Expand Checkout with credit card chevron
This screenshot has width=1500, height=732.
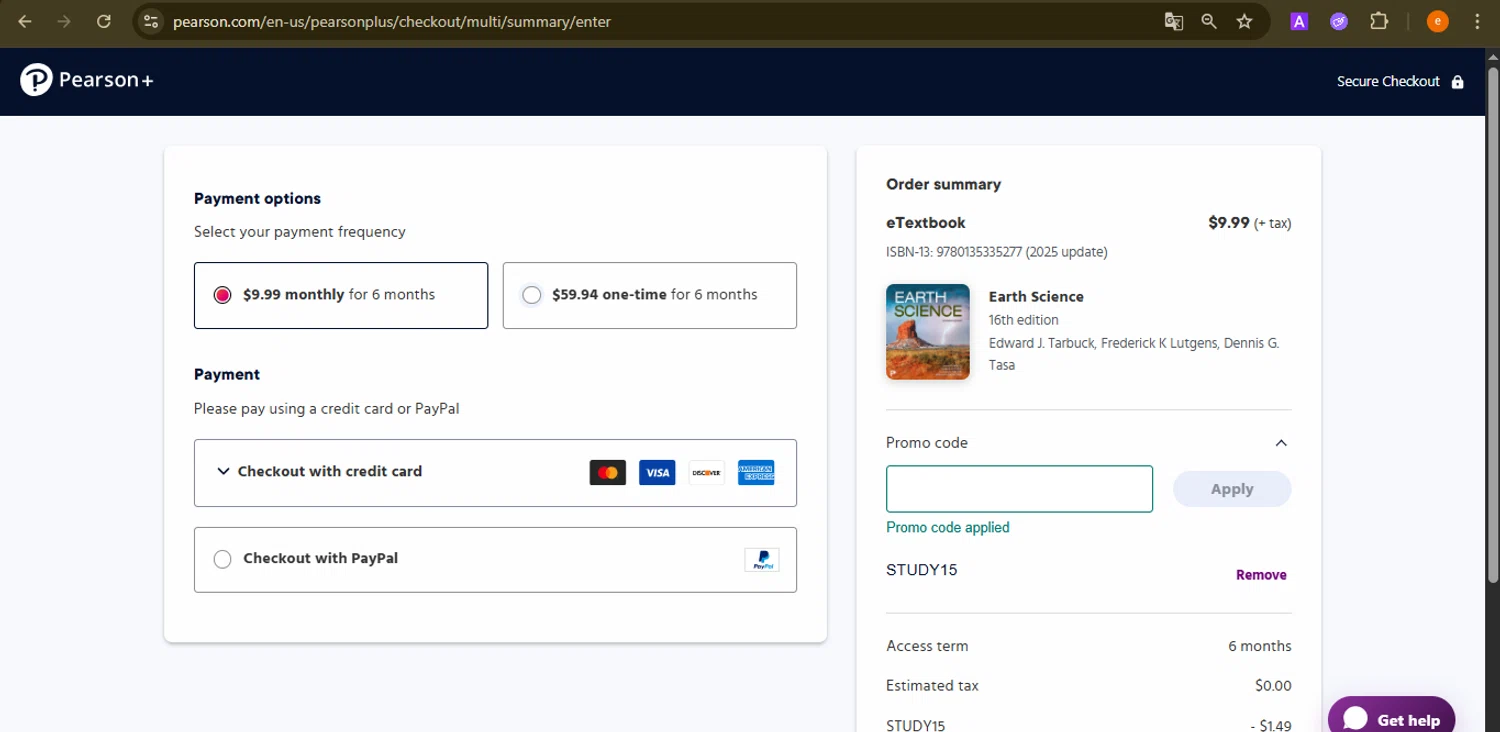coord(223,471)
